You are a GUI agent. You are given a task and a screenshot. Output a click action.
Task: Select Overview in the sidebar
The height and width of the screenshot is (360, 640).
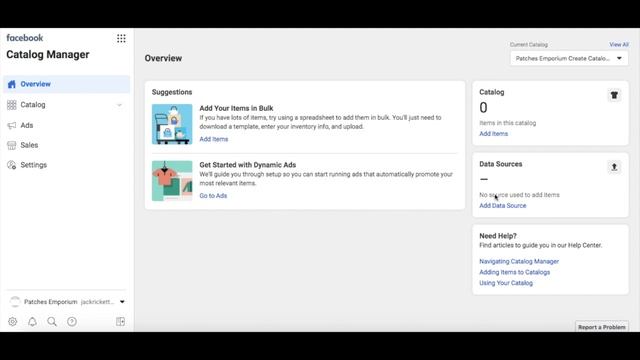67,84
